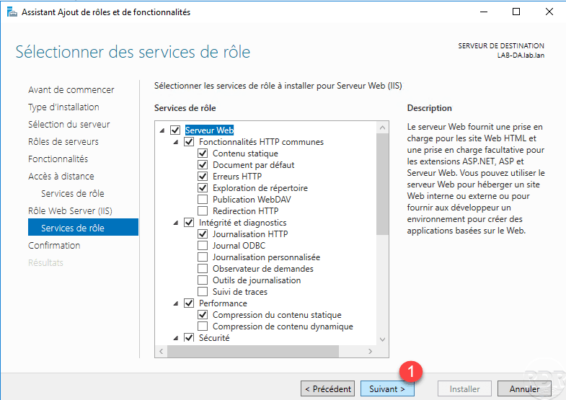This screenshot has height=400, width=566.
Task: Click the Suivant button
Action: [x=387, y=389]
